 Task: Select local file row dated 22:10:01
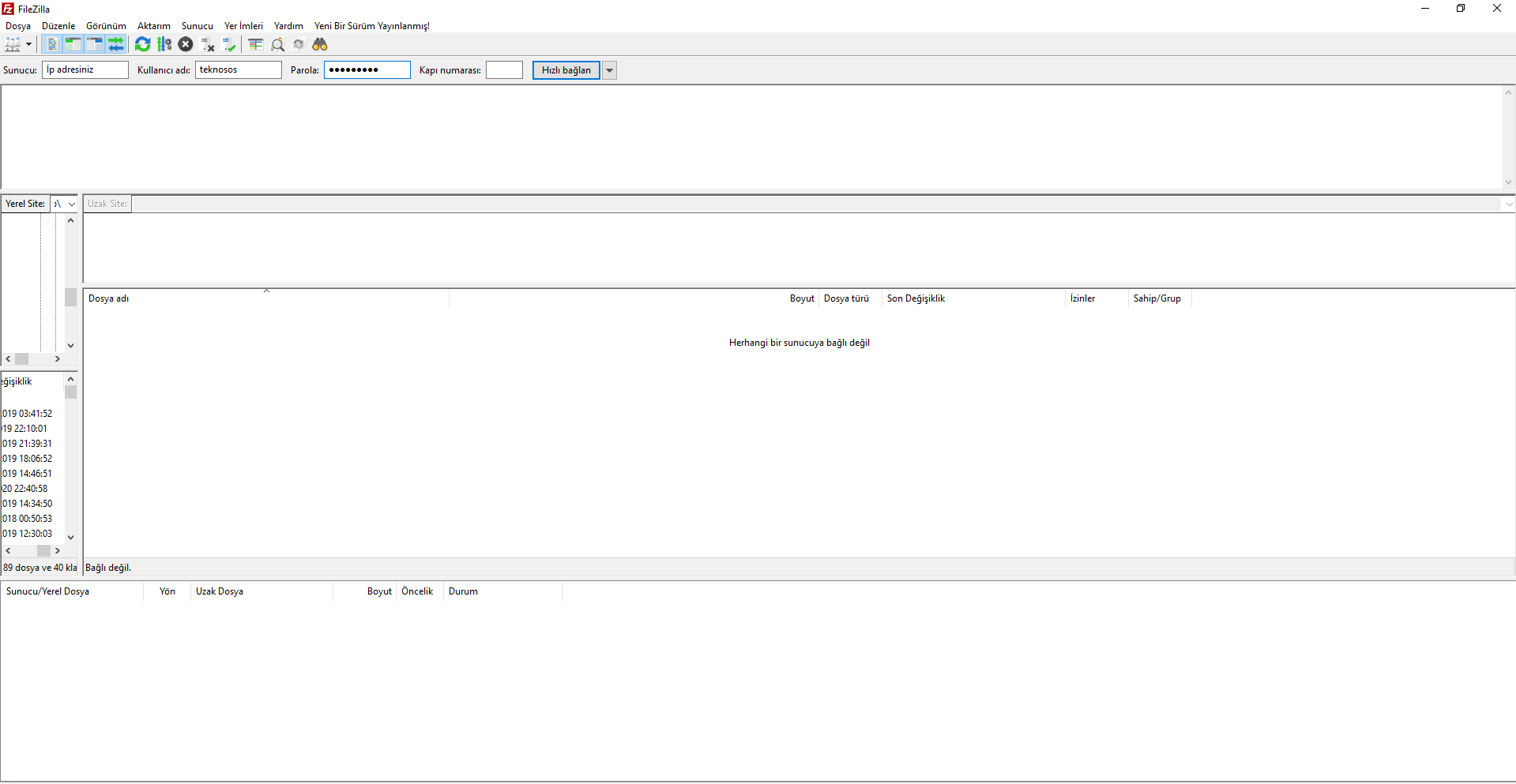32,429
